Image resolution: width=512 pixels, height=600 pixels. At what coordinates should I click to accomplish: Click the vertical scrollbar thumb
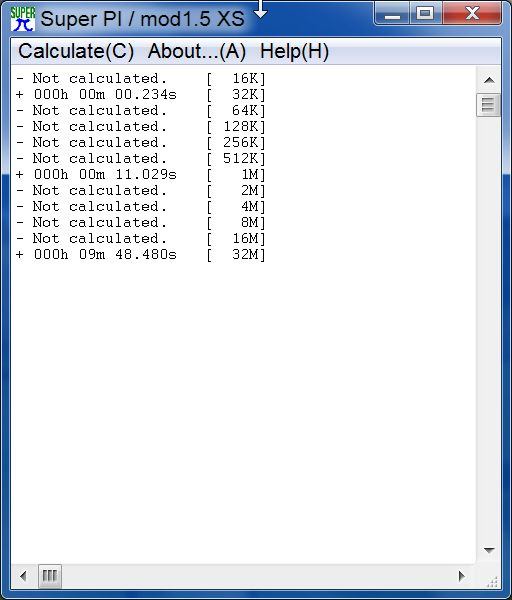489,104
